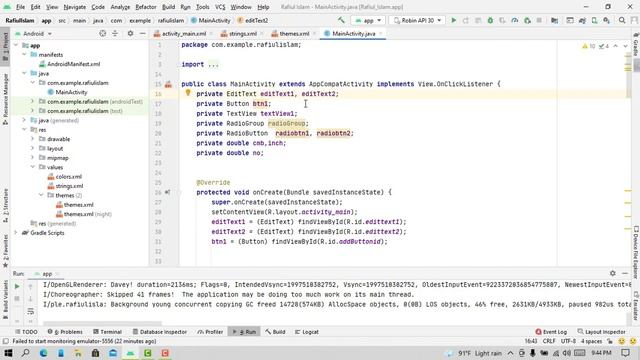The width and height of the screenshot is (640, 360).
Task: Click the gray Stop square in main toolbar
Action: point(539,20)
